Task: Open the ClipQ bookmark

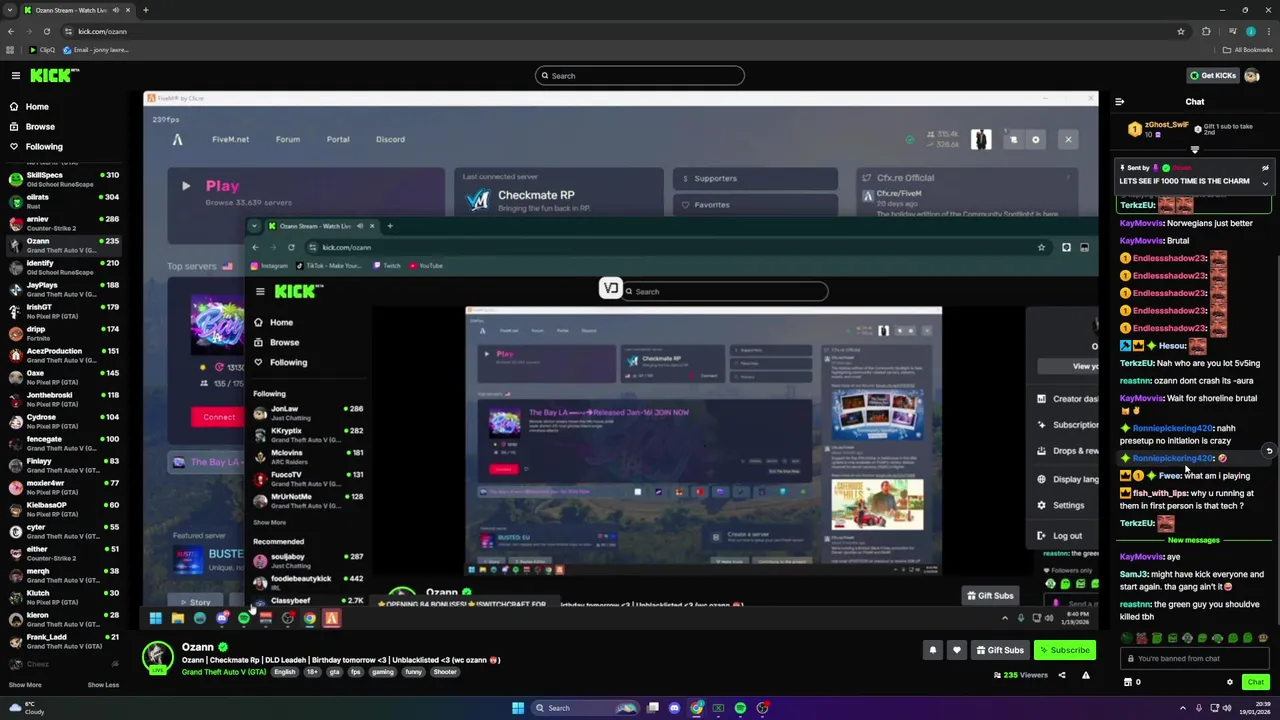Action: pos(42,50)
